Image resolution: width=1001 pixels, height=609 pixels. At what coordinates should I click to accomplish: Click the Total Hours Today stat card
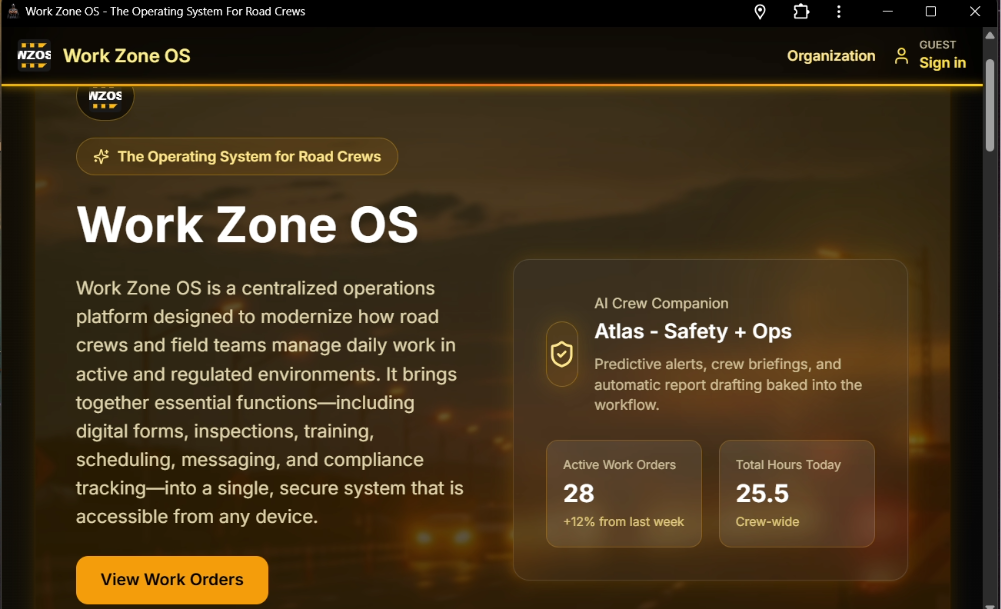point(797,493)
